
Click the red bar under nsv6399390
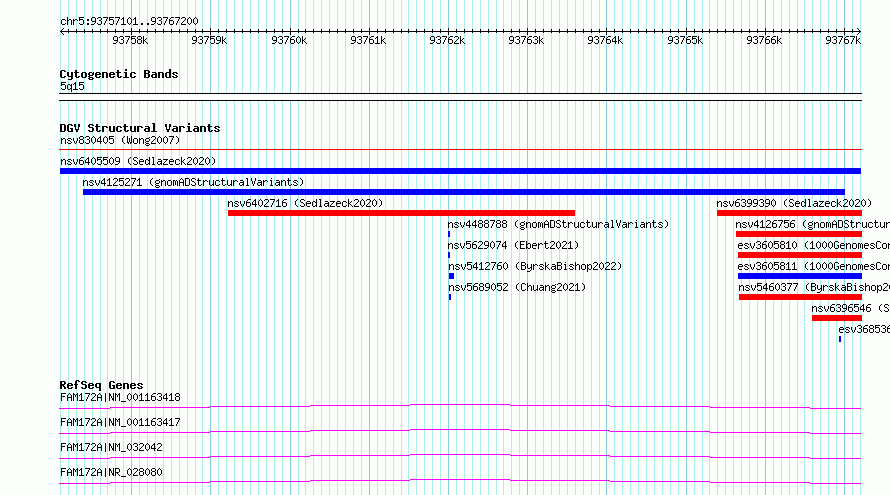tap(789, 213)
